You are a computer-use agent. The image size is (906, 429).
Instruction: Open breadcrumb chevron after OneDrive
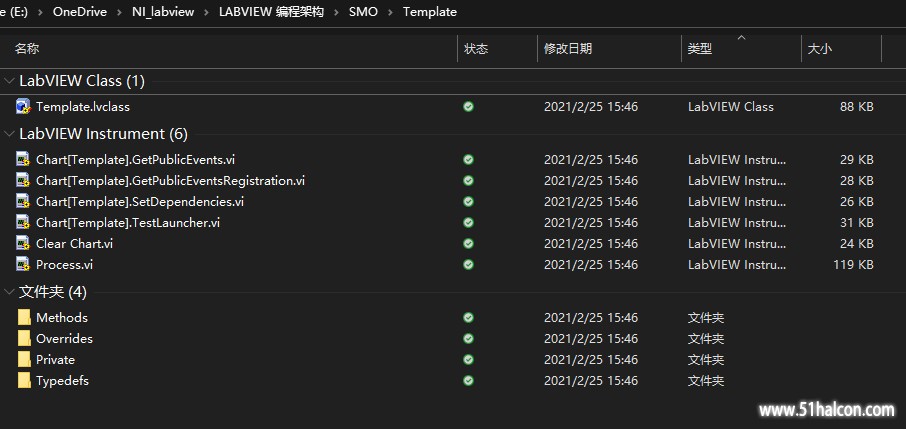120,12
